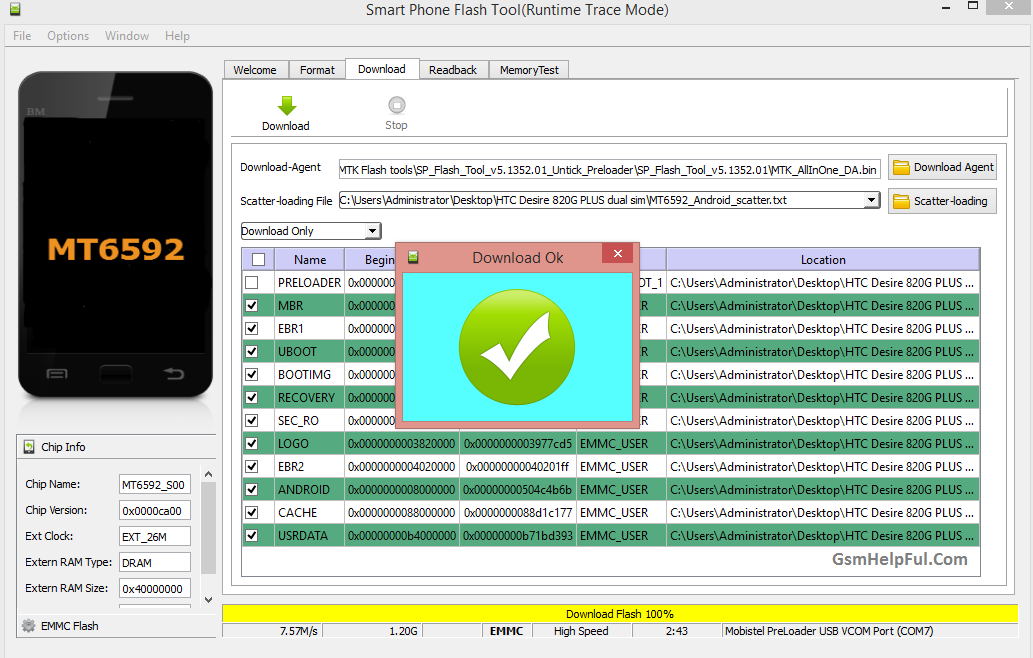This screenshot has height=658, width=1033.
Task: Click the Download-Agent path field
Action: (609, 169)
